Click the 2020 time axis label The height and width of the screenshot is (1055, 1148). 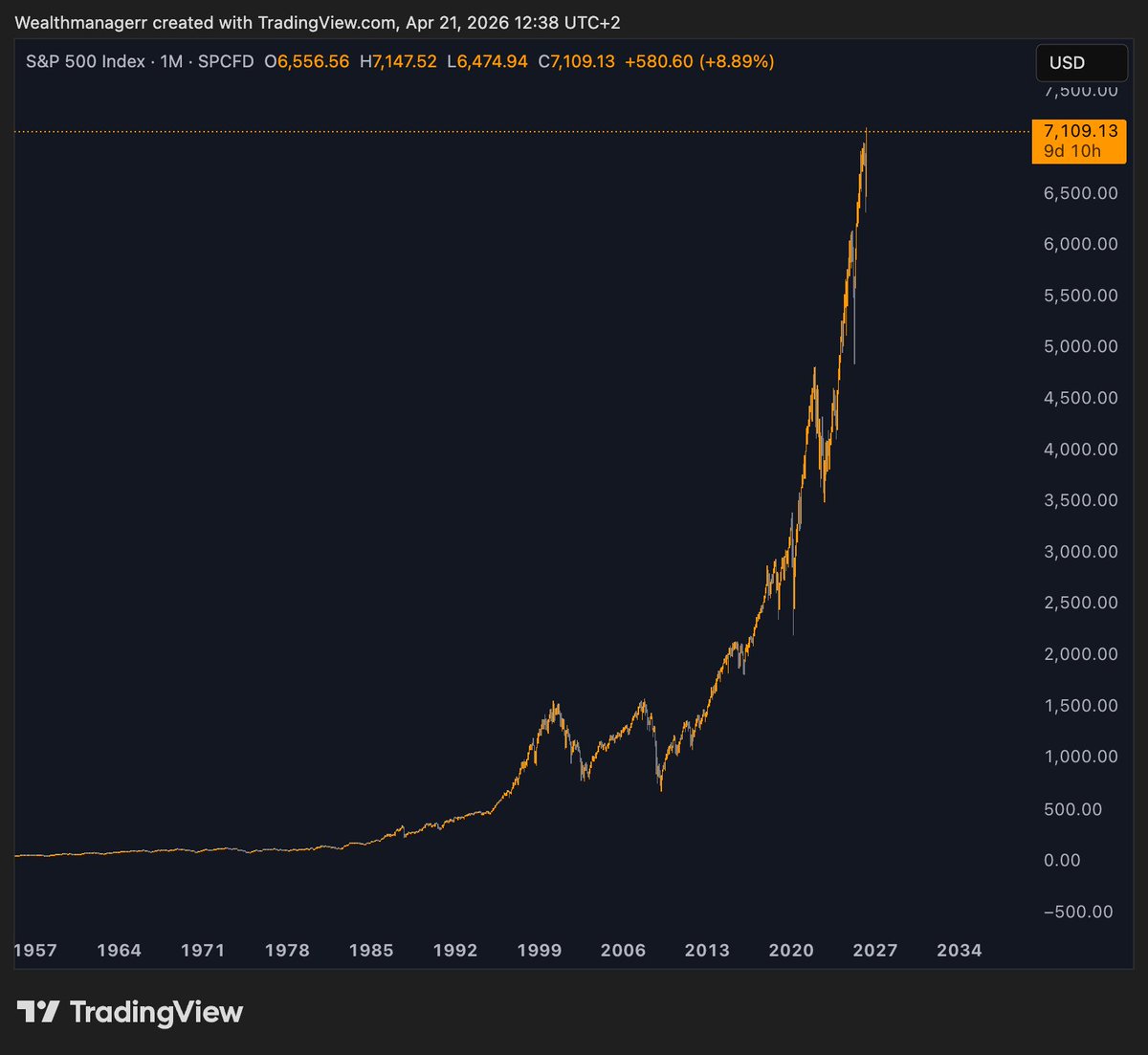click(x=791, y=950)
